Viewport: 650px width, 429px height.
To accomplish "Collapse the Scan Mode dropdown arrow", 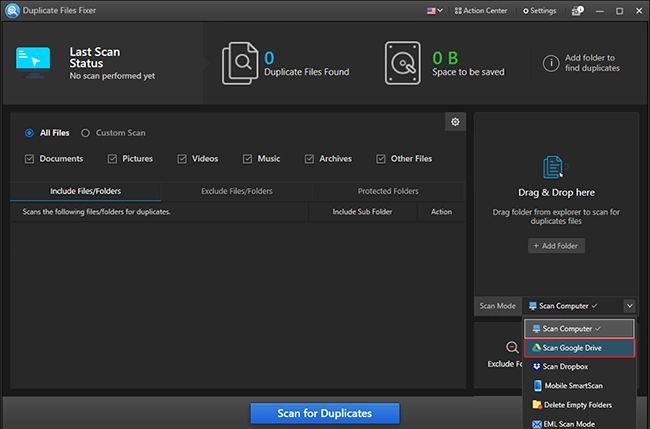I will [630, 306].
